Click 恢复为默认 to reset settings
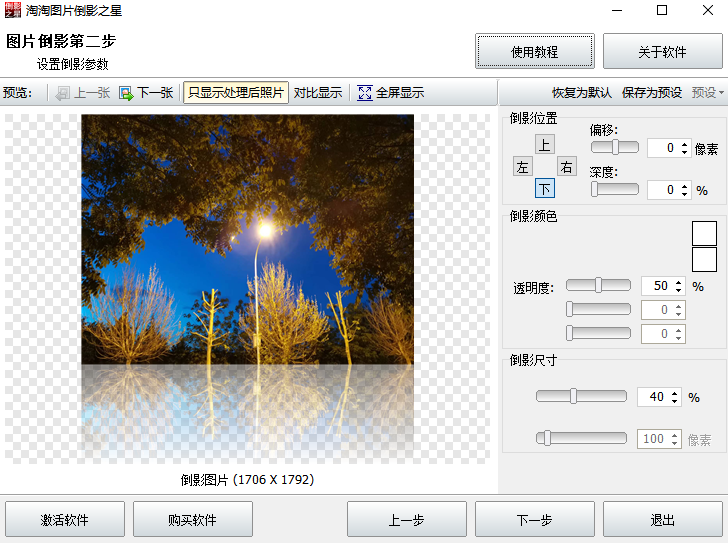The image size is (728, 543). point(582,93)
